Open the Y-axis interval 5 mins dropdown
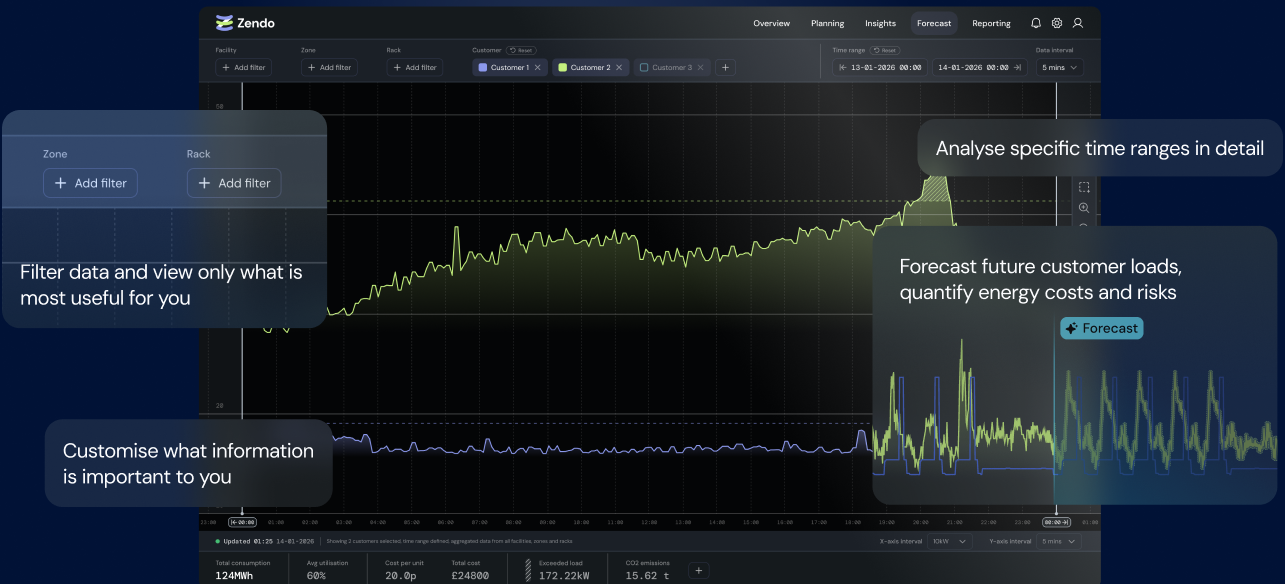The image size is (1285, 584). (x=1059, y=541)
